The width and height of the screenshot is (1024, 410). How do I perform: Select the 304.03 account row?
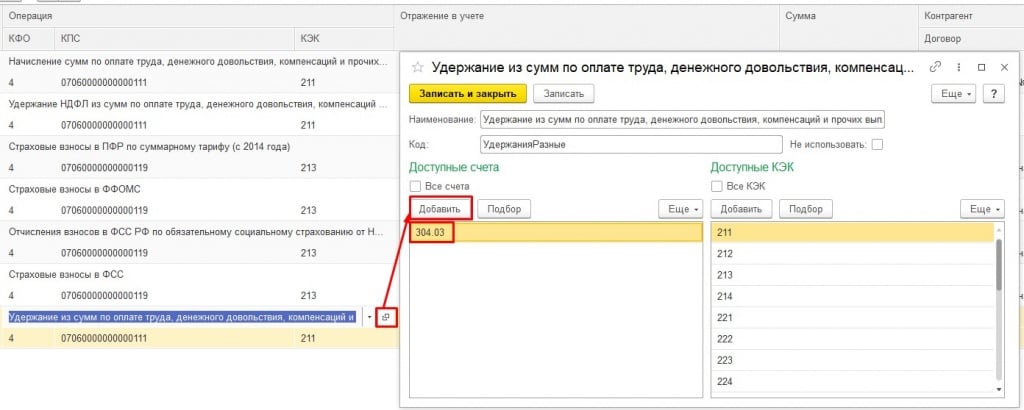(x=555, y=232)
